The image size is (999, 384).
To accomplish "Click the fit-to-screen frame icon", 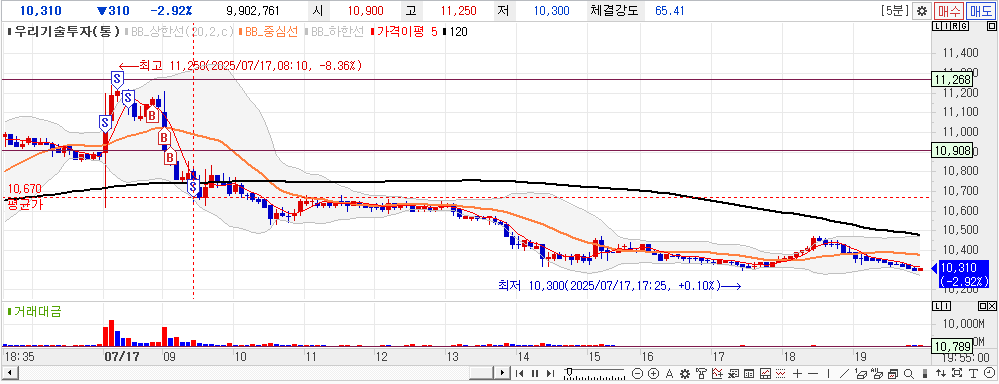I will [x=957, y=373].
